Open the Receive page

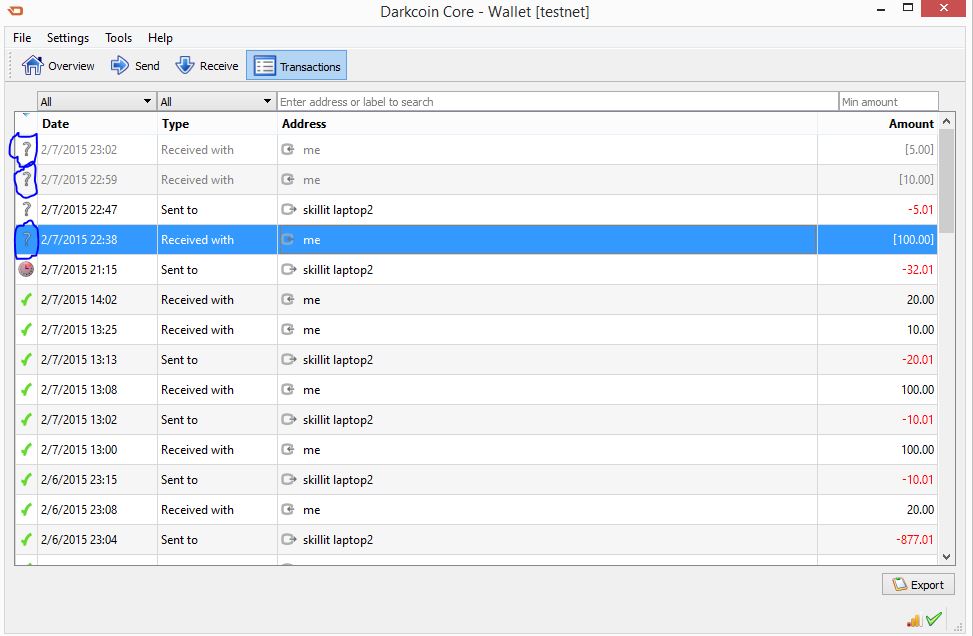(207, 66)
